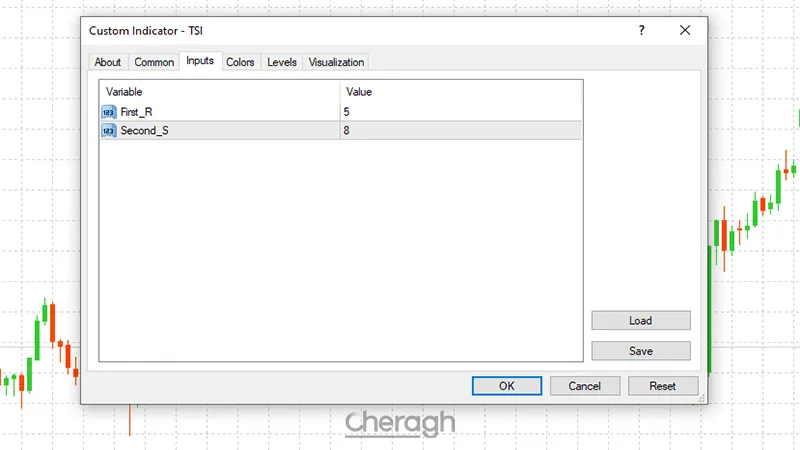Click the question mark help button
800x450 pixels.
[x=642, y=31]
